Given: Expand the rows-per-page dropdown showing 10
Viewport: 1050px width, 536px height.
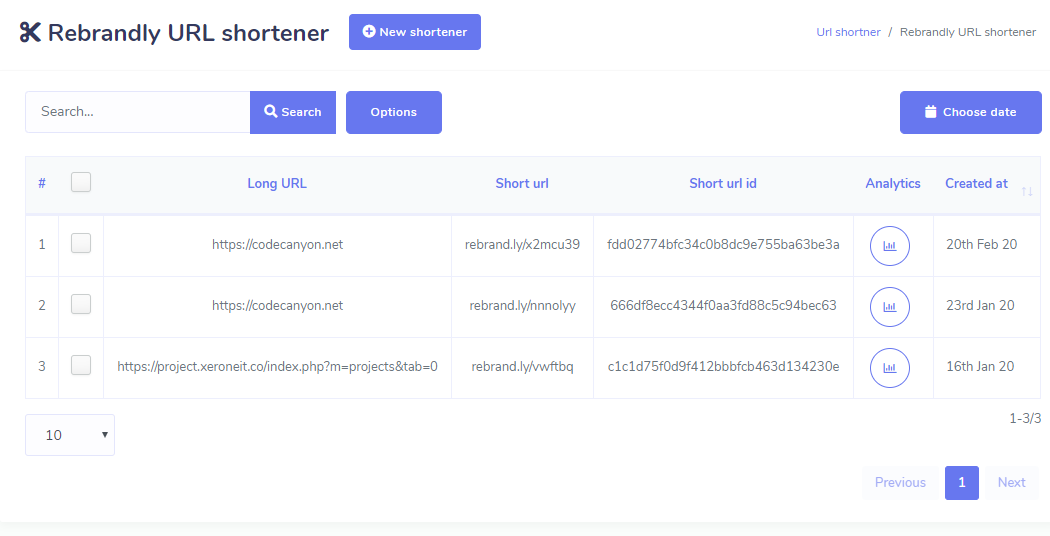Looking at the screenshot, I should 70,435.
